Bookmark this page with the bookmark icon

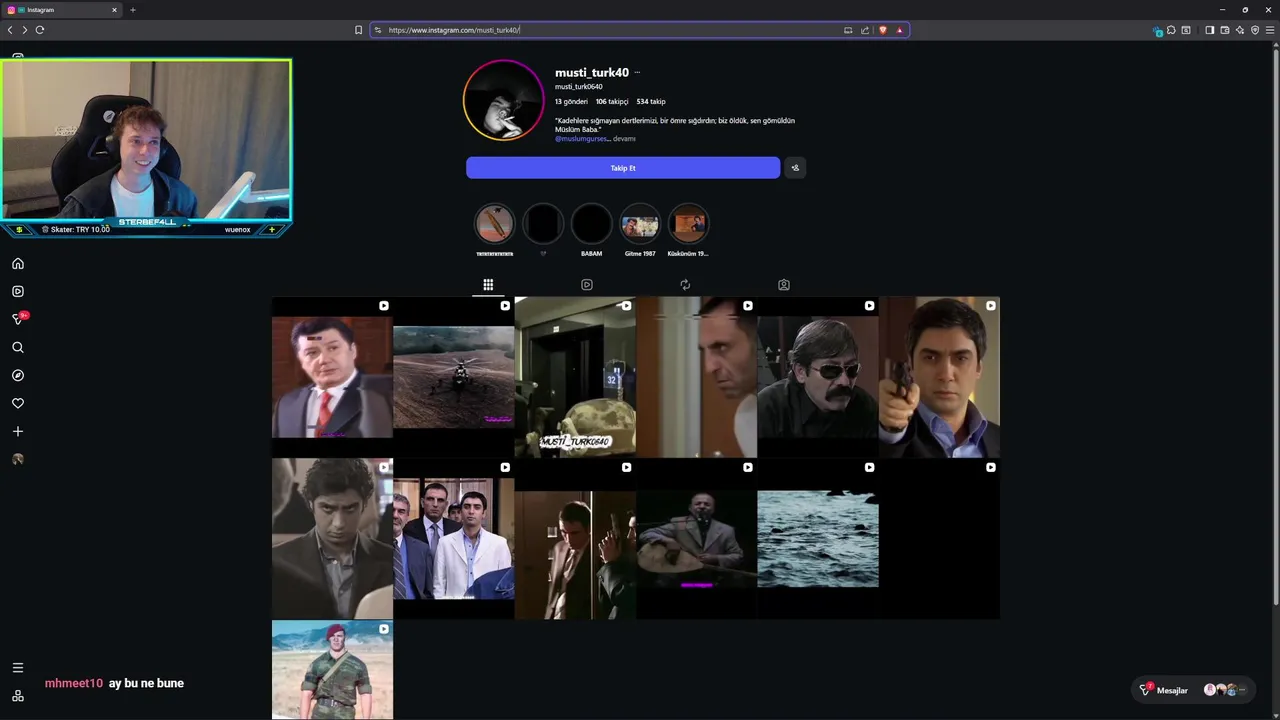click(358, 30)
